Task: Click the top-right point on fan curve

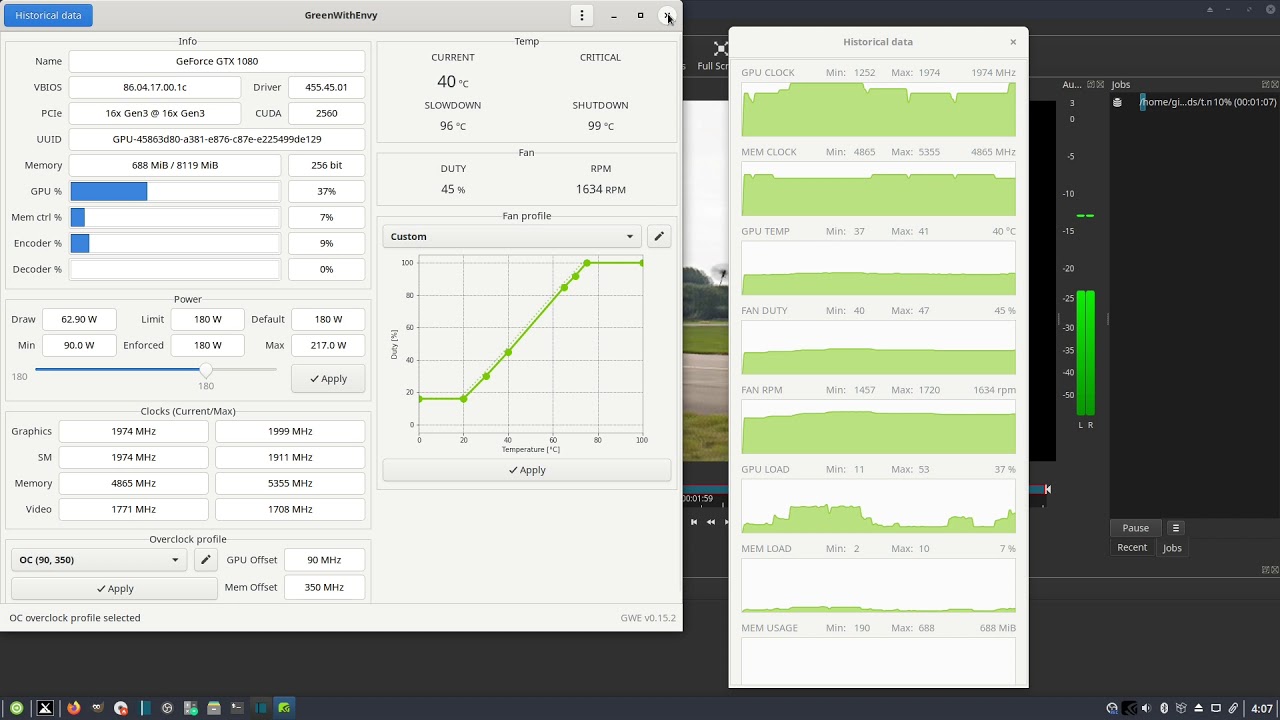Action: coord(641,263)
